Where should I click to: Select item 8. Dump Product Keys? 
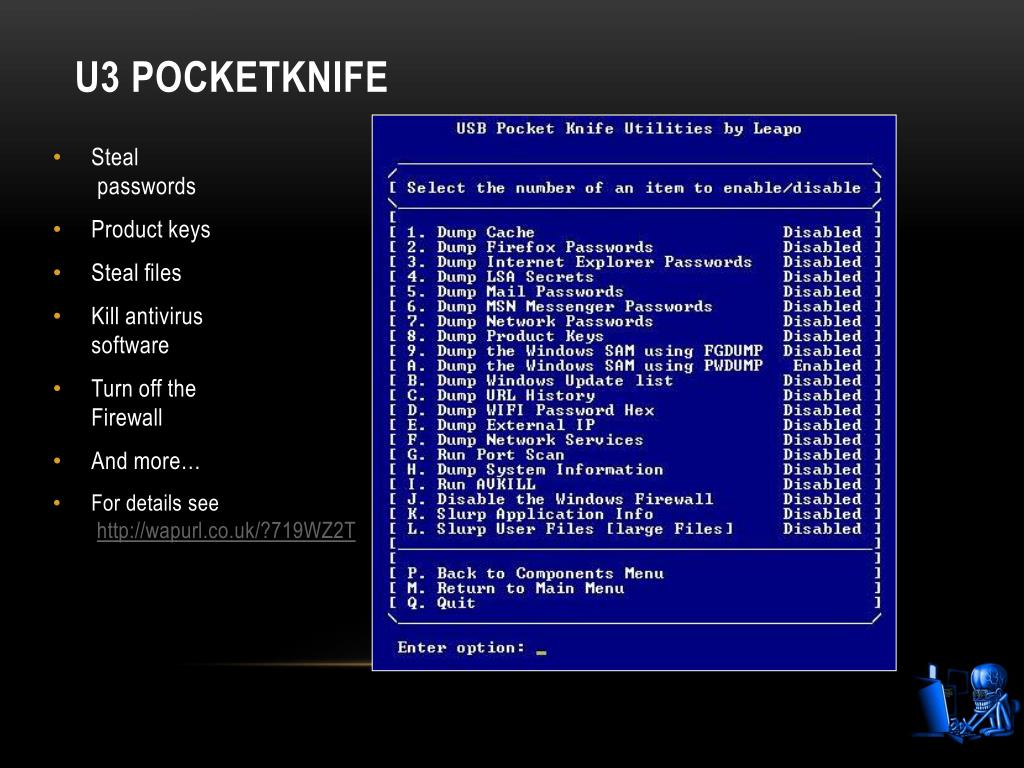(505, 336)
